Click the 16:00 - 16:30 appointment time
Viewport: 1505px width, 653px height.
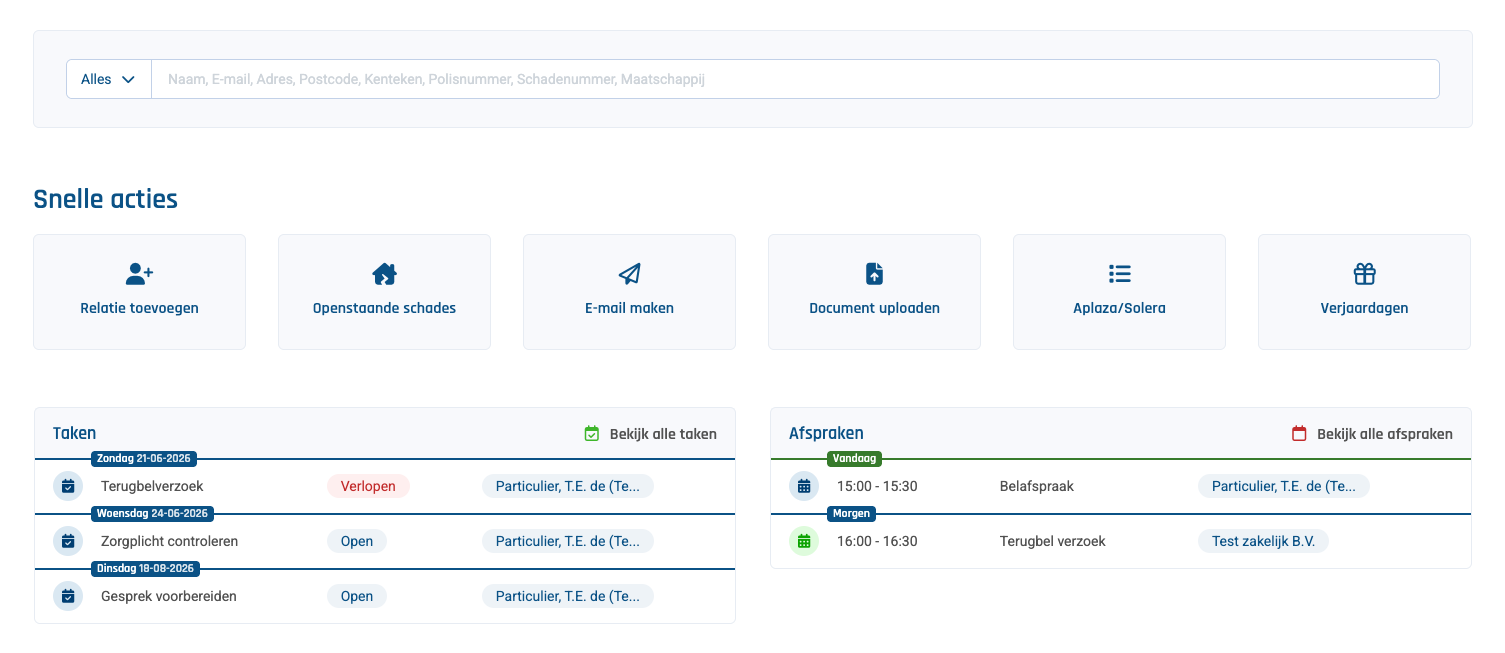point(877,541)
